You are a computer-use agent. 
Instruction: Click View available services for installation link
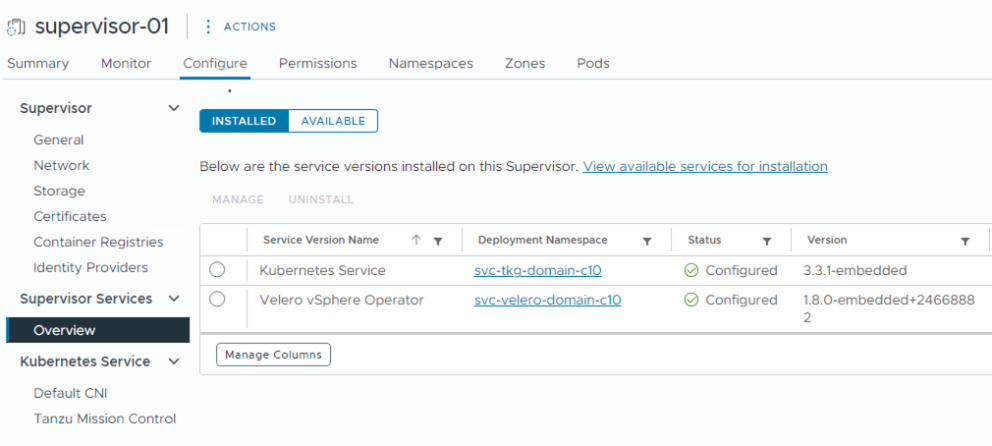click(x=705, y=166)
